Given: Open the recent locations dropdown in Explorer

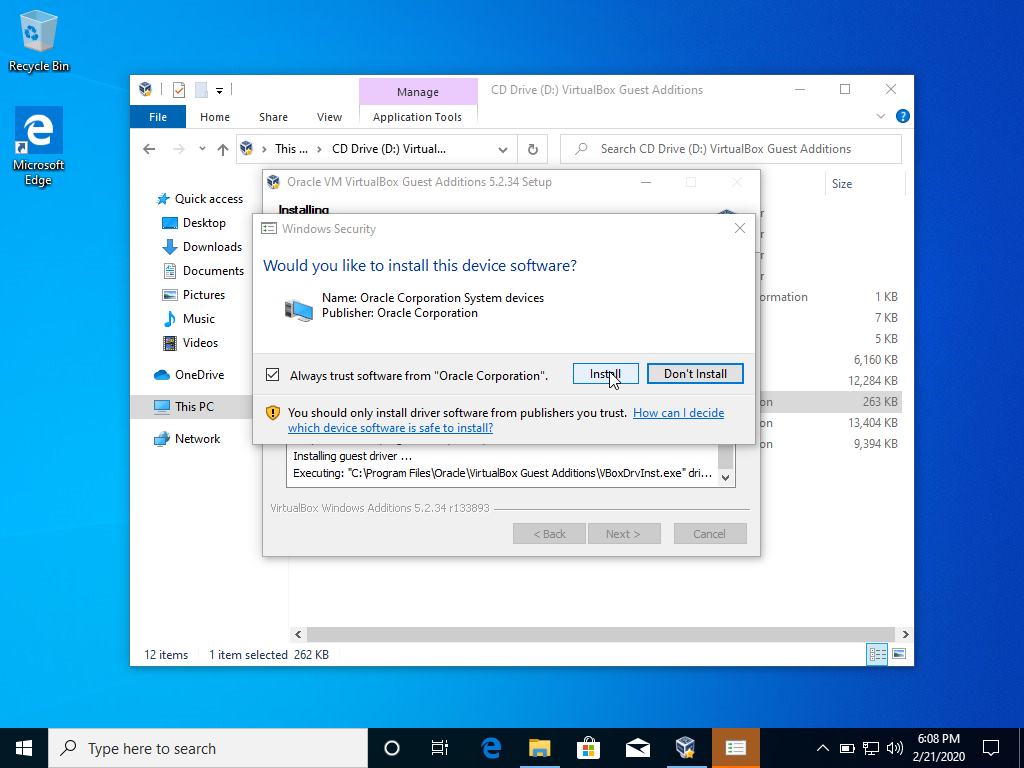Looking at the screenshot, I should 202,149.
